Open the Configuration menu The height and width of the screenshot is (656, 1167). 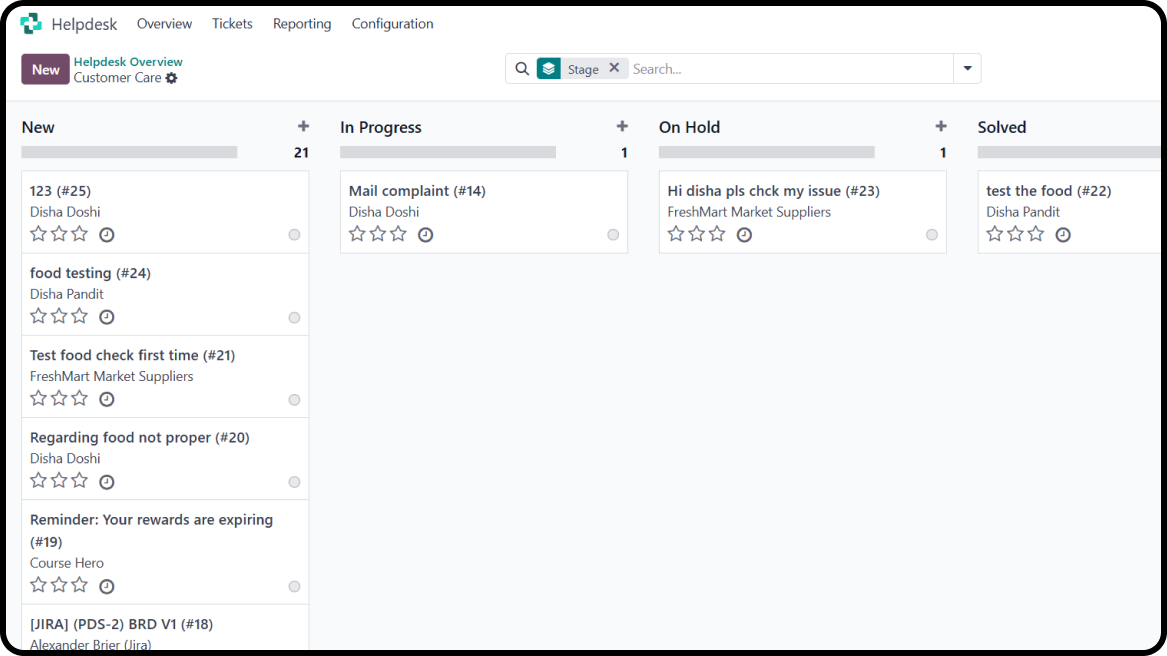pos(392,23)
